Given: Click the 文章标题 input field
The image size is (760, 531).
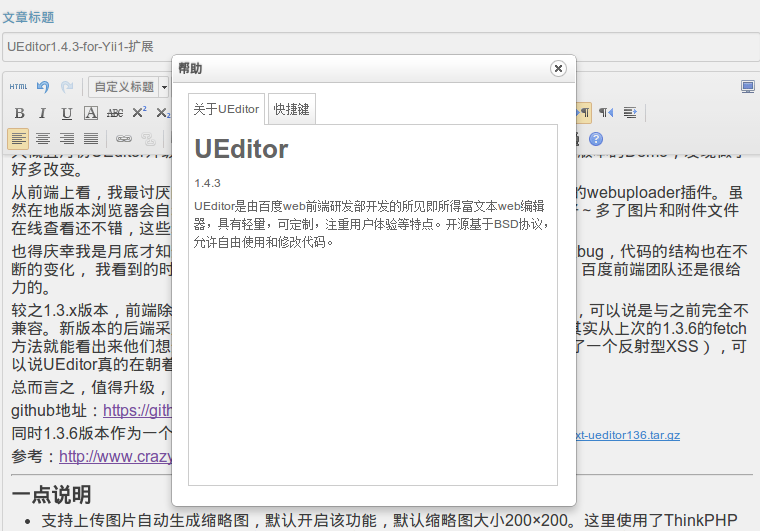Looking at the screenshot, I should click(x=380, y=47).
